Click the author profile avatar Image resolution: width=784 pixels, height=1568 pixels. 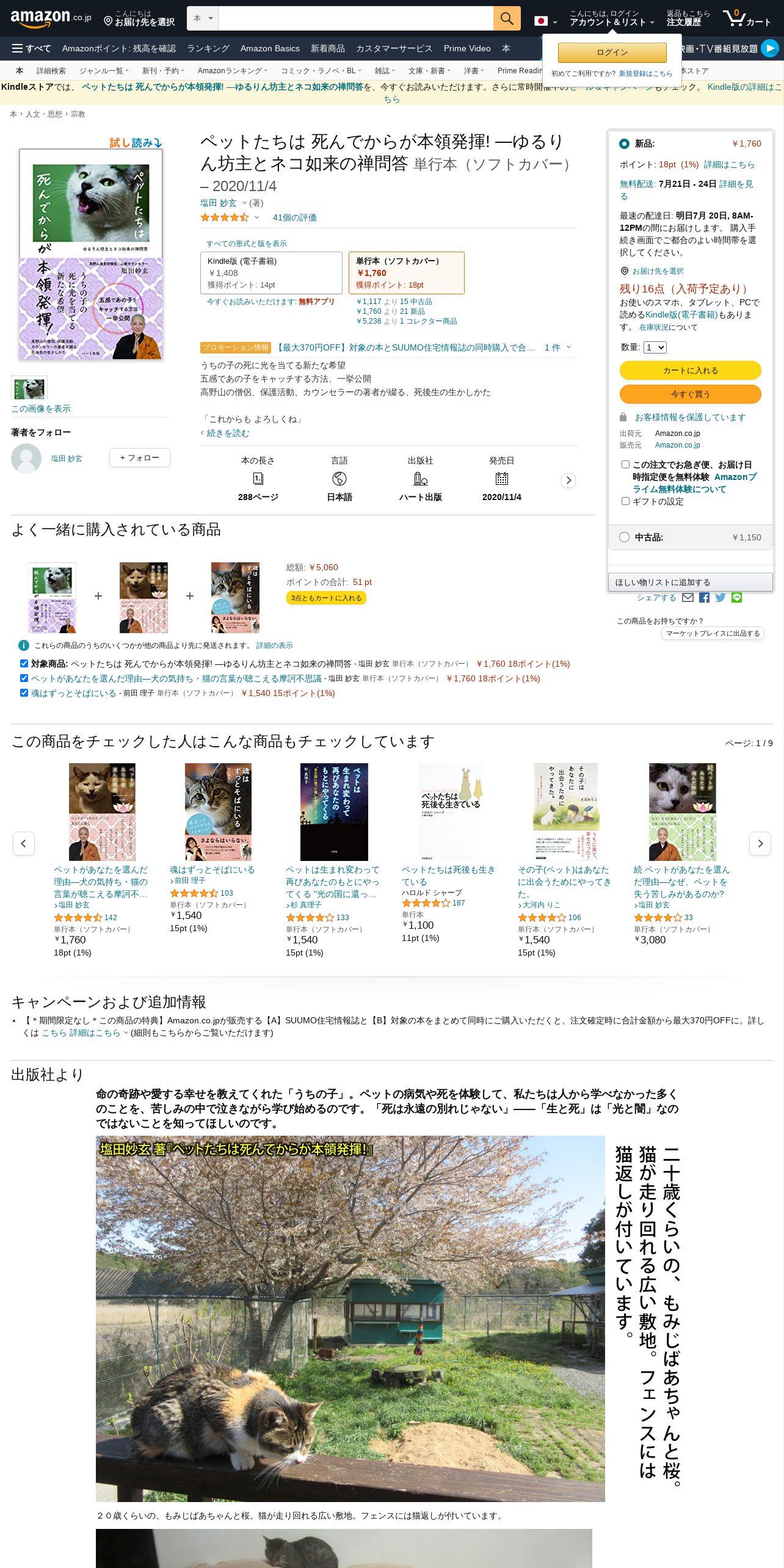26,458
